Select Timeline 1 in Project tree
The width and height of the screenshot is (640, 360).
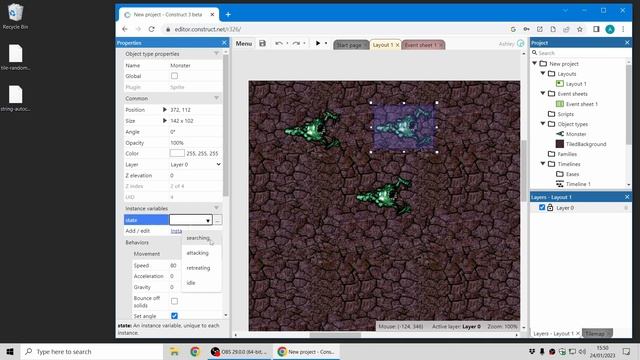click(578, 184)
